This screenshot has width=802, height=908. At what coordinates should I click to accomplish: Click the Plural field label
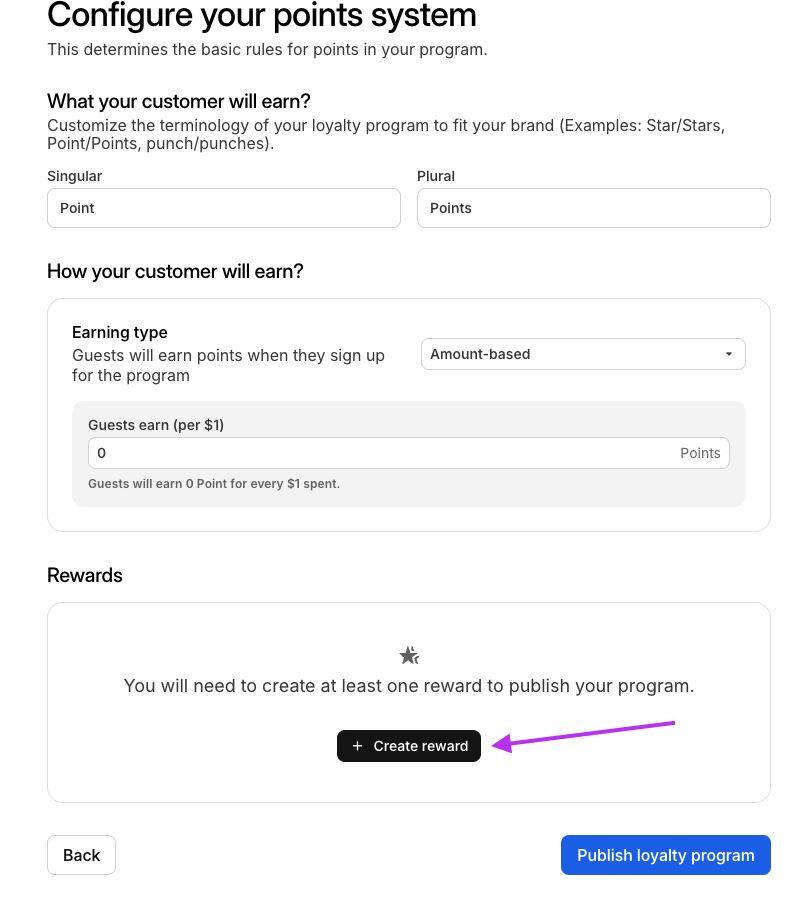coord(436,176)
